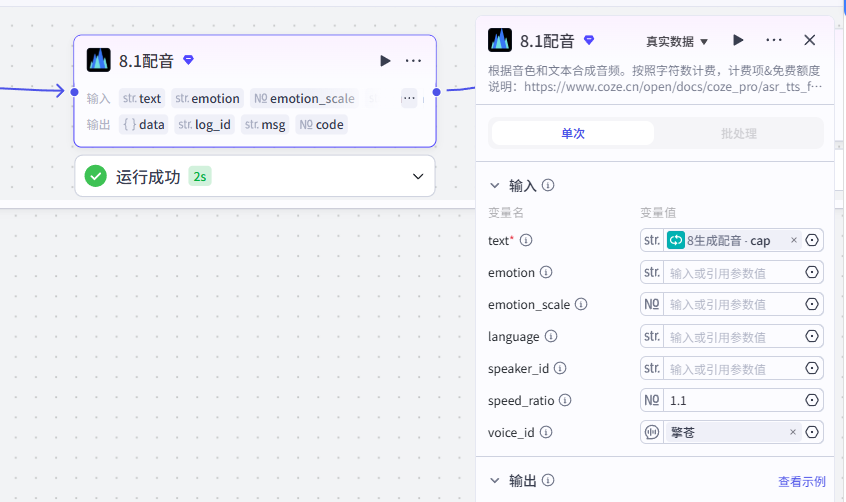Open the variable picker for the voice_id field
The width and height of the screenshot is (846, 502).
[x=812, y=432]
